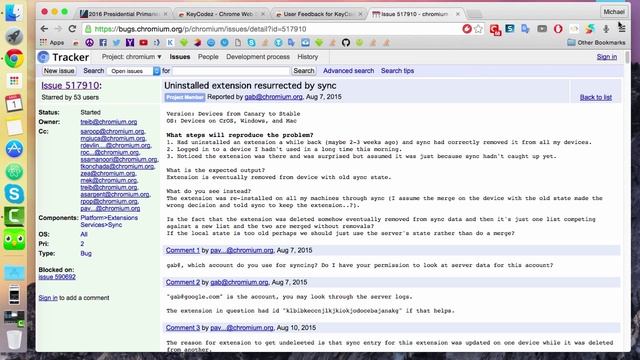Screen dimensions: 640x360
Task: Bookmark this page with the star icon
Action: coord(478,29)
